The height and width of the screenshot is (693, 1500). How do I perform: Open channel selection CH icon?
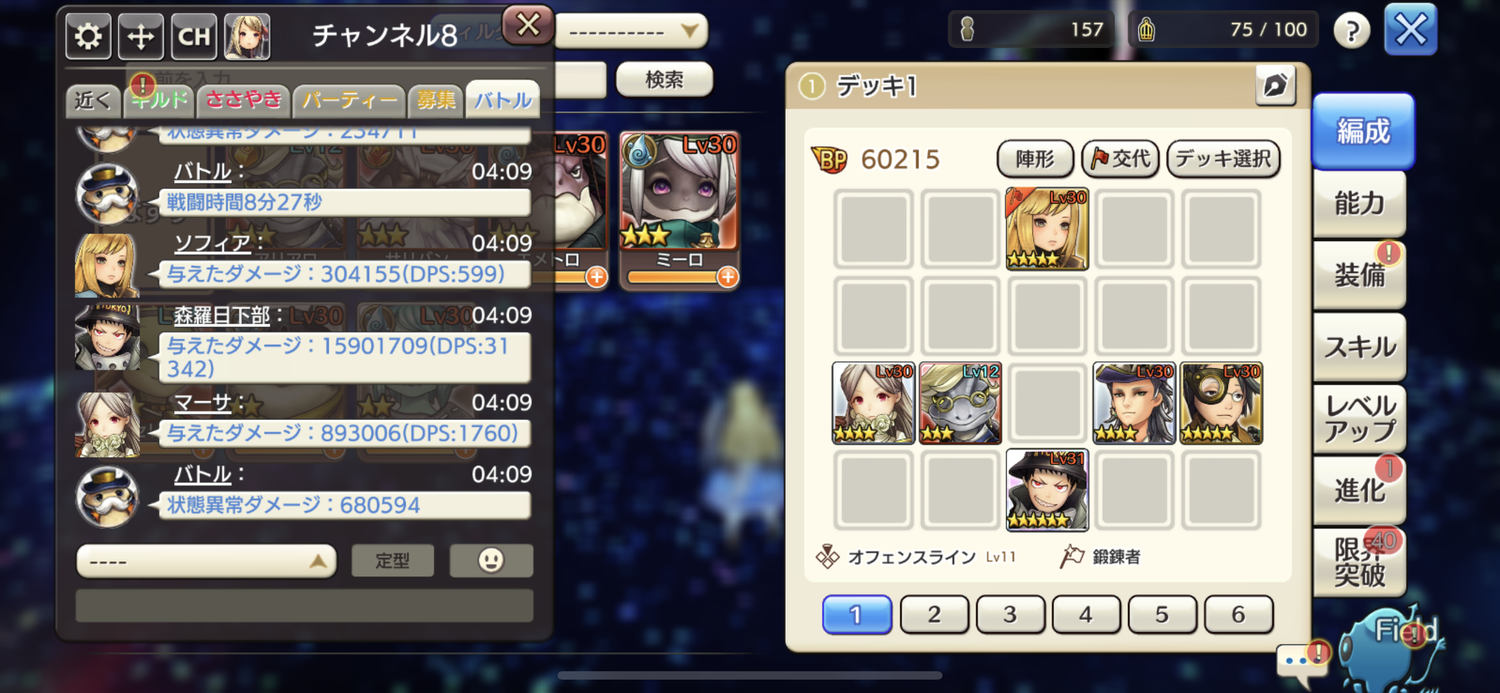click(194, 37)
